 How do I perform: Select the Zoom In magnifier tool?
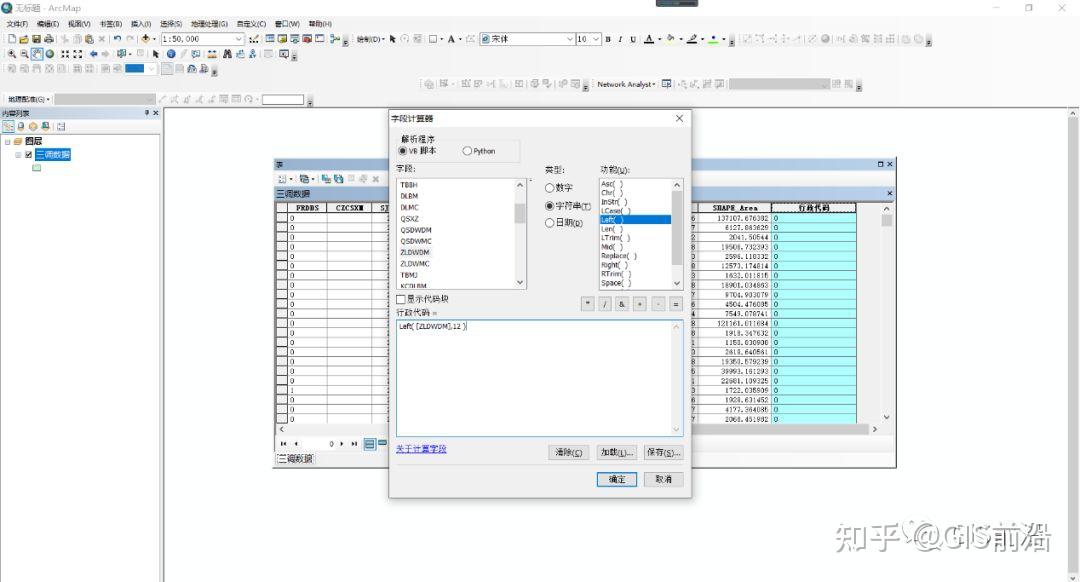[12, 54]
